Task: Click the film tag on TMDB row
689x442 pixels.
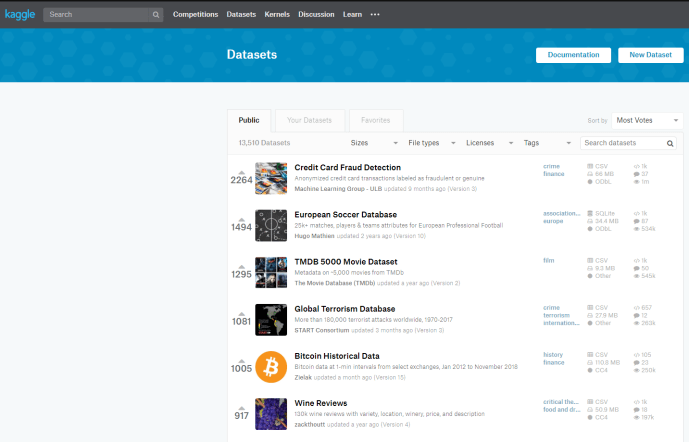Action: coord(548,261)
